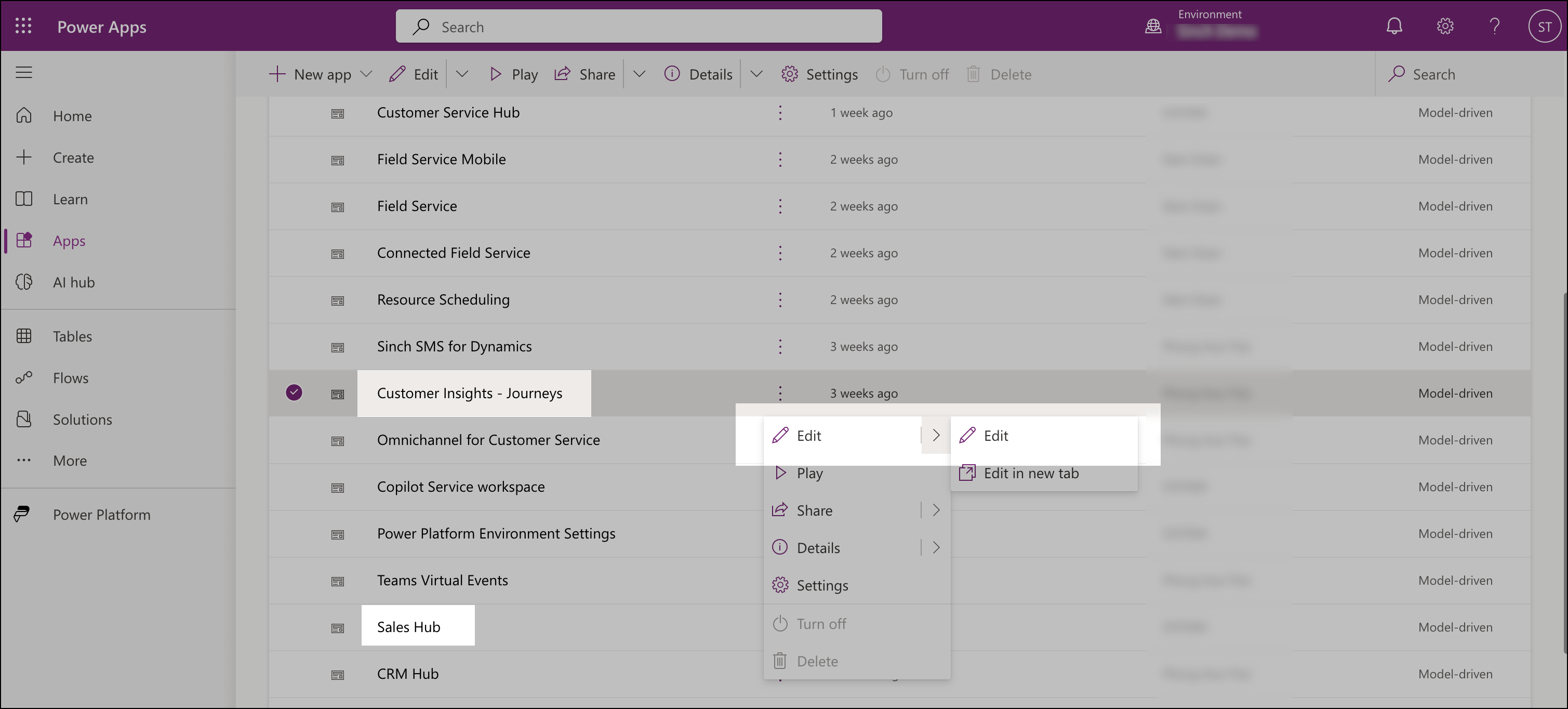Expand the Share dropdown chevron in toolbar
1568x709 pixels.
(639, 74)
